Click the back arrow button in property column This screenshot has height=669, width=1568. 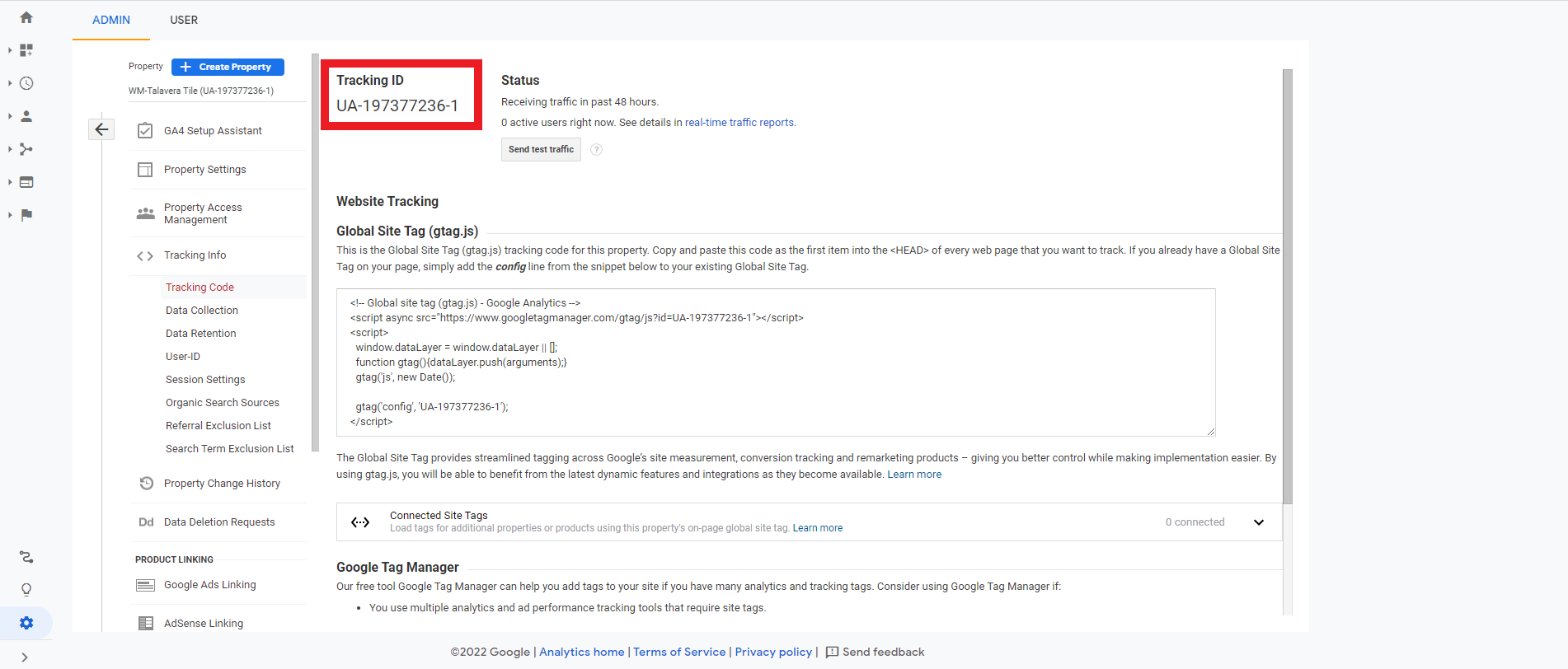101,129
